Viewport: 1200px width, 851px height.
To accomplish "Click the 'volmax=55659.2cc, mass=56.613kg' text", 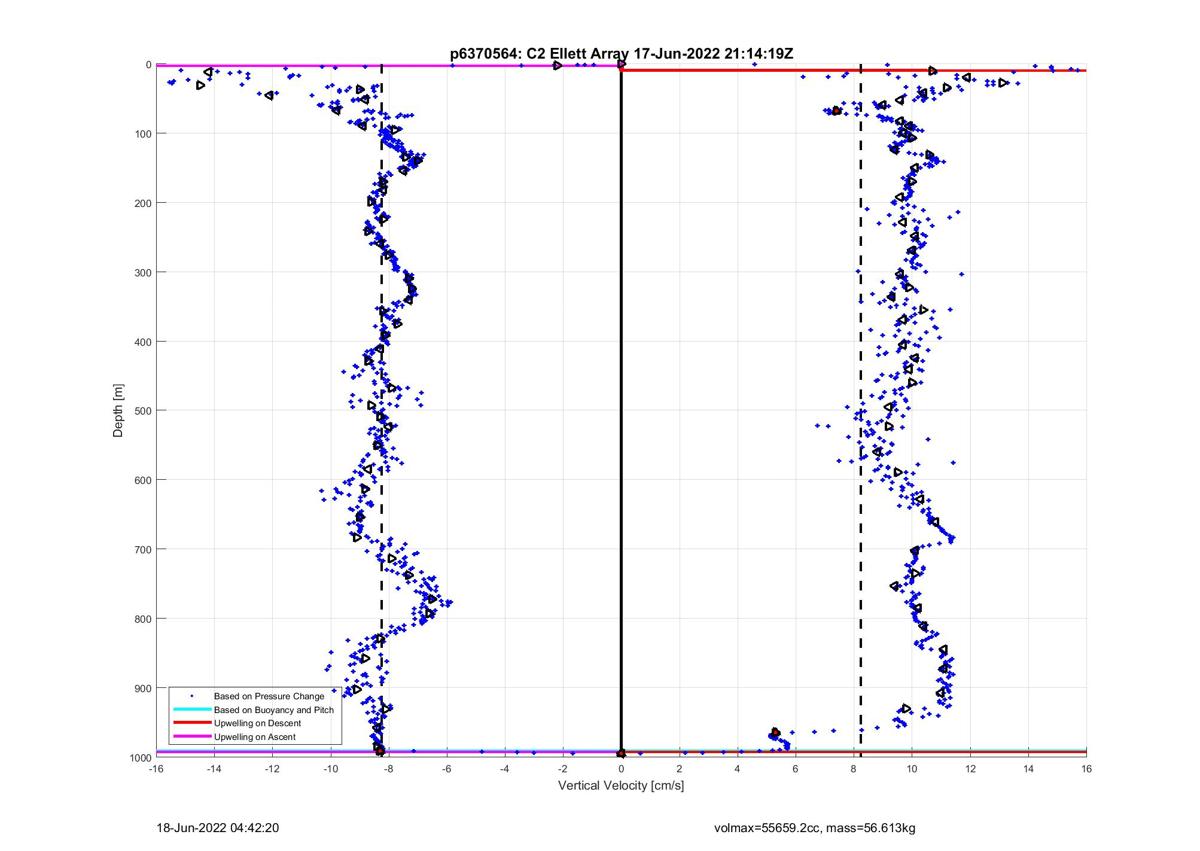I will point(817,828).
